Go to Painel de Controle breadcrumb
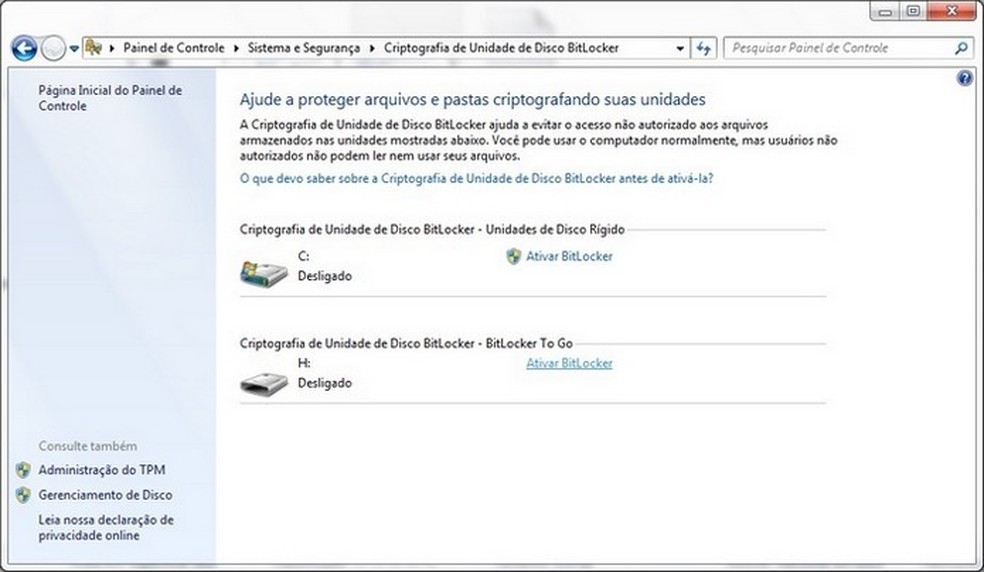Viewport: 984px width, 572px height. click(174, 48)
